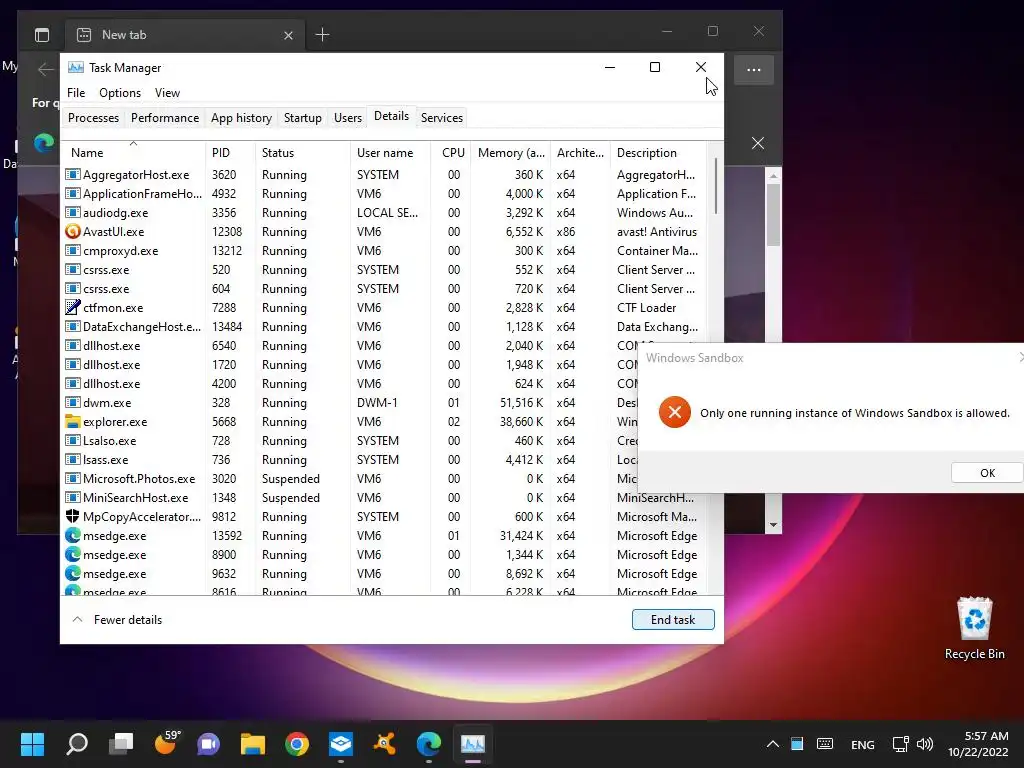Image resolution: width=1024 pixels, height=768 pixels.
Task: Open taskbar Search
Action: click(77, 744)
